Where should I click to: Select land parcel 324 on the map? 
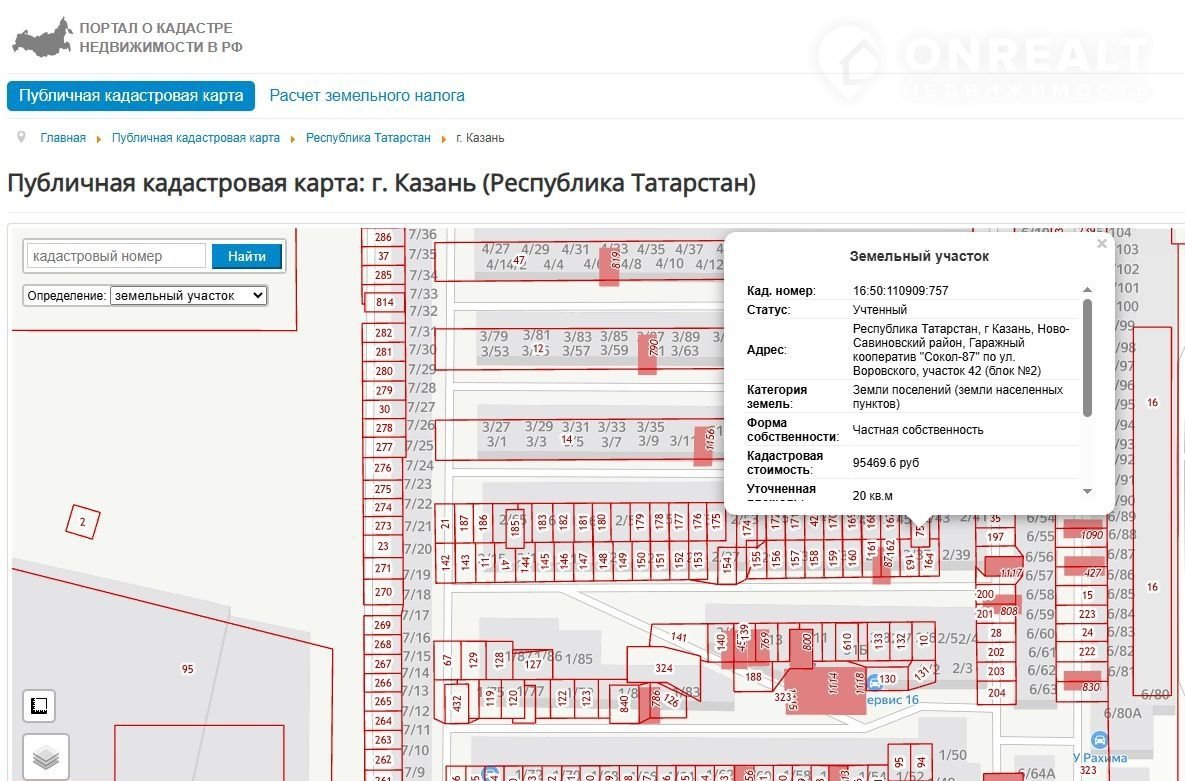[x=663, y=667]
